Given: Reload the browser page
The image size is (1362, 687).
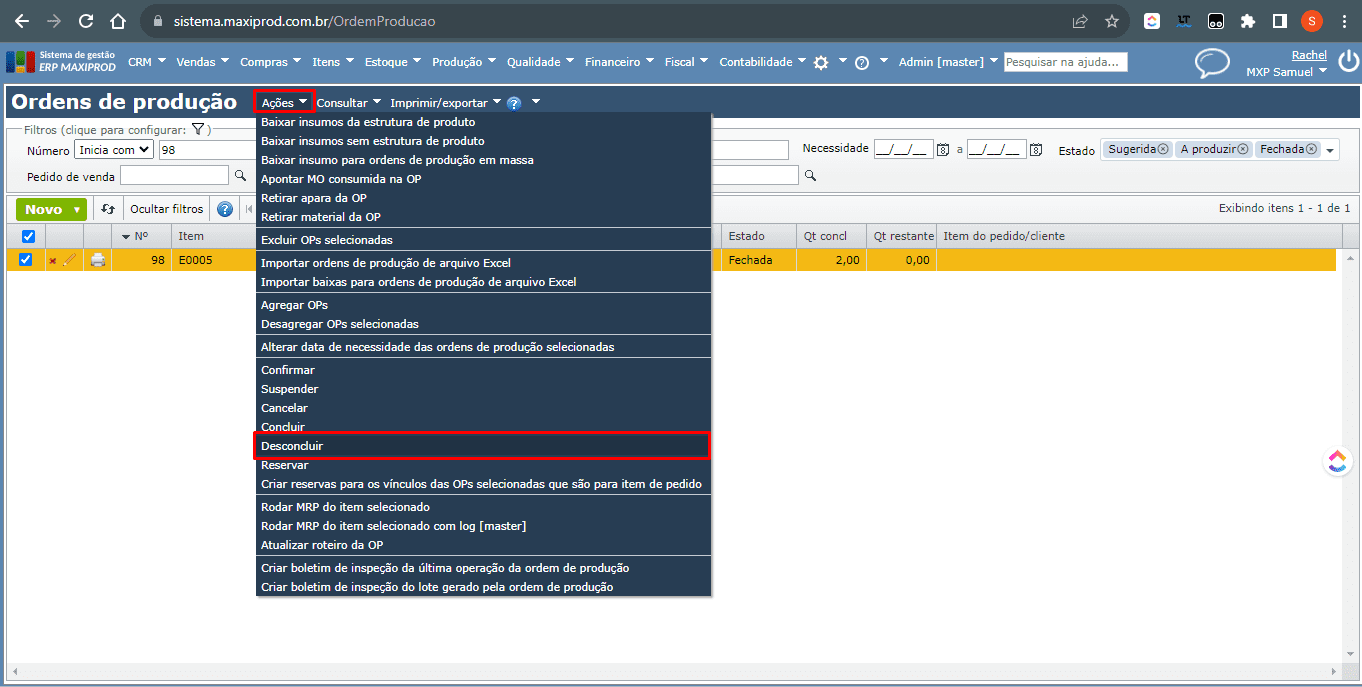Looking at the screenshot, I should [x=86, y=20].
